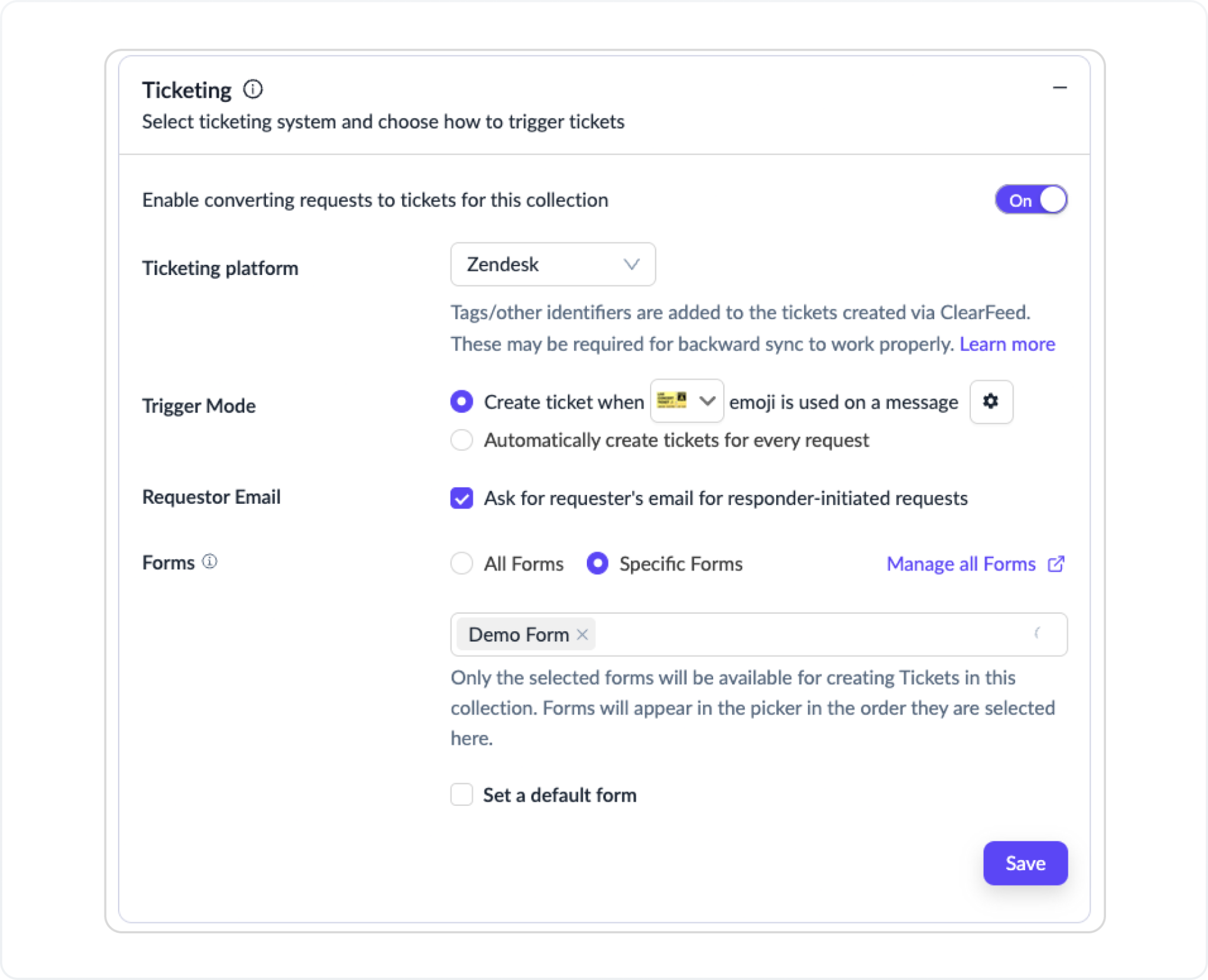Click the Save button
Screen dimensions: 1208x980
(x=1025, y=863)
